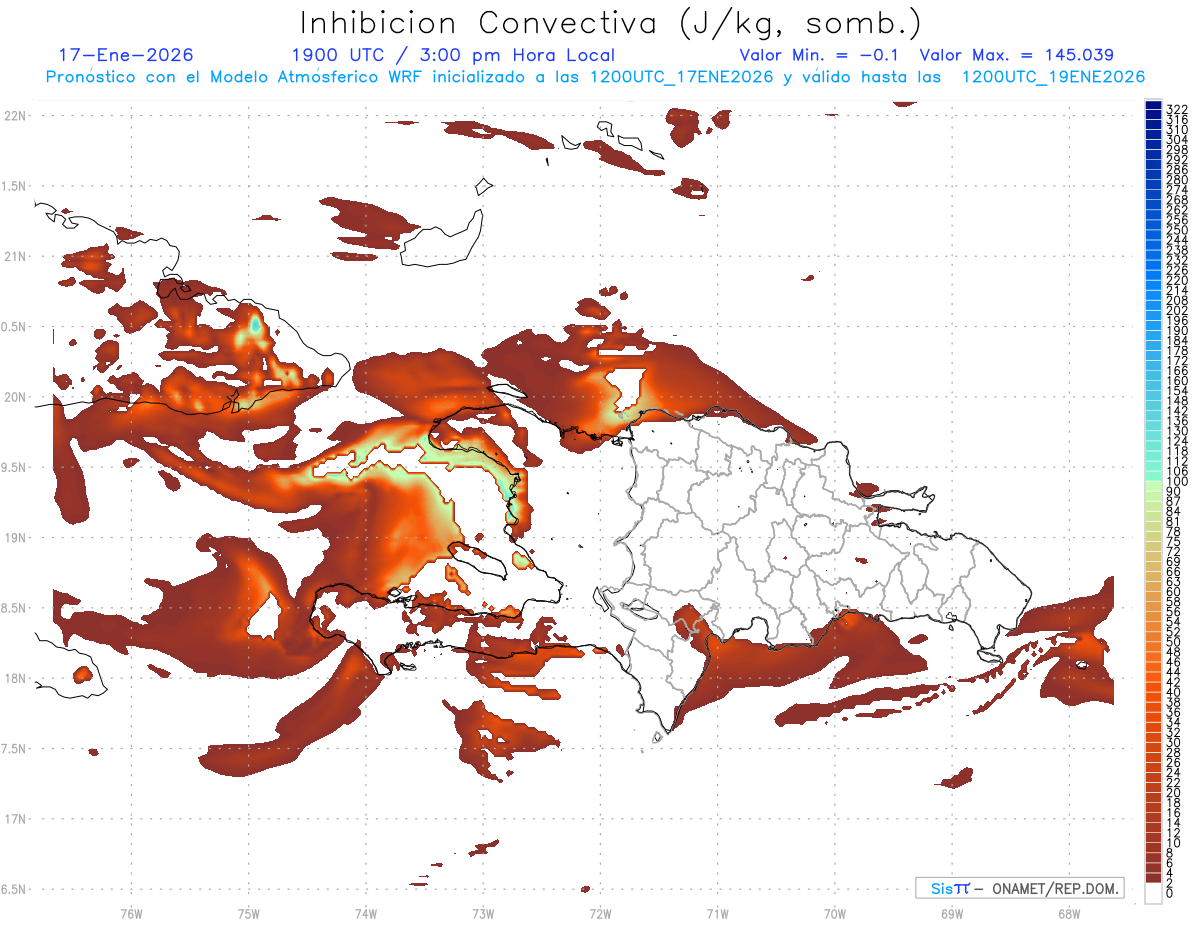Image resolution: width=1200 pixels, height=927 pixels.
Task: Click the "76W" longitude label
Action: (131, 913)
